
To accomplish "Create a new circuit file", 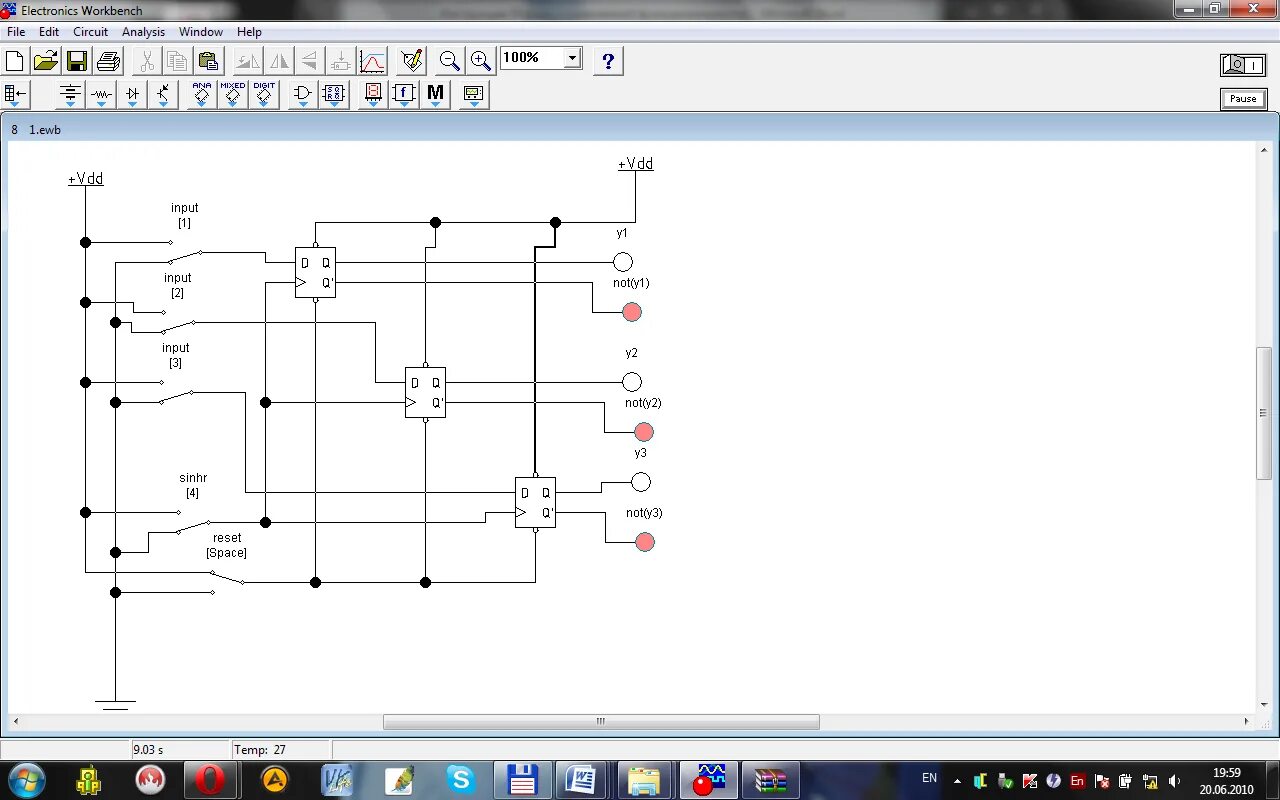I will click(15, 61).
